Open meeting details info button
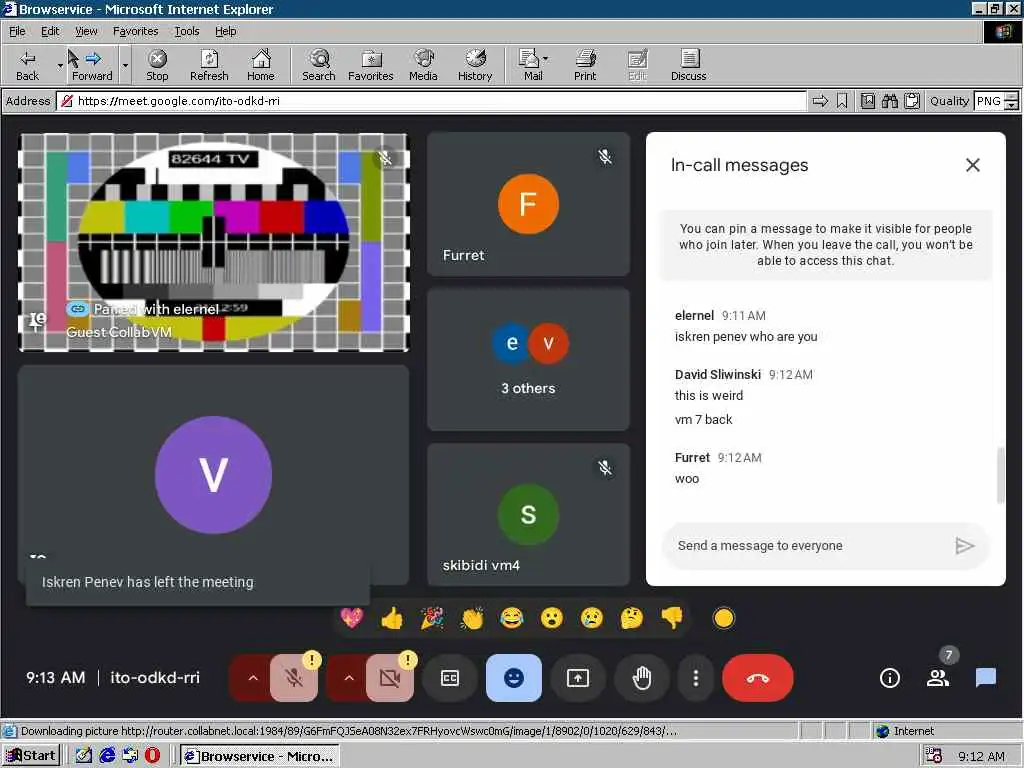The image size is (1024, 768). coord(889,678)
